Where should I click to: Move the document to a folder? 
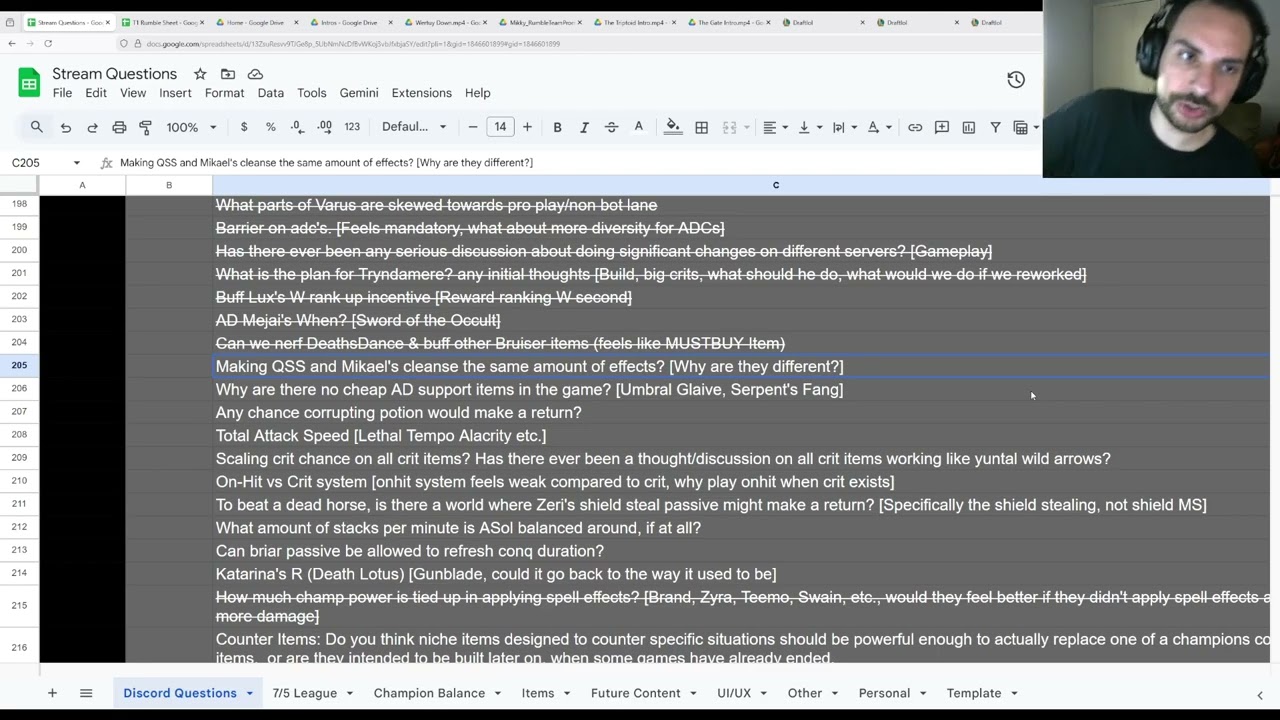(228, 74)
